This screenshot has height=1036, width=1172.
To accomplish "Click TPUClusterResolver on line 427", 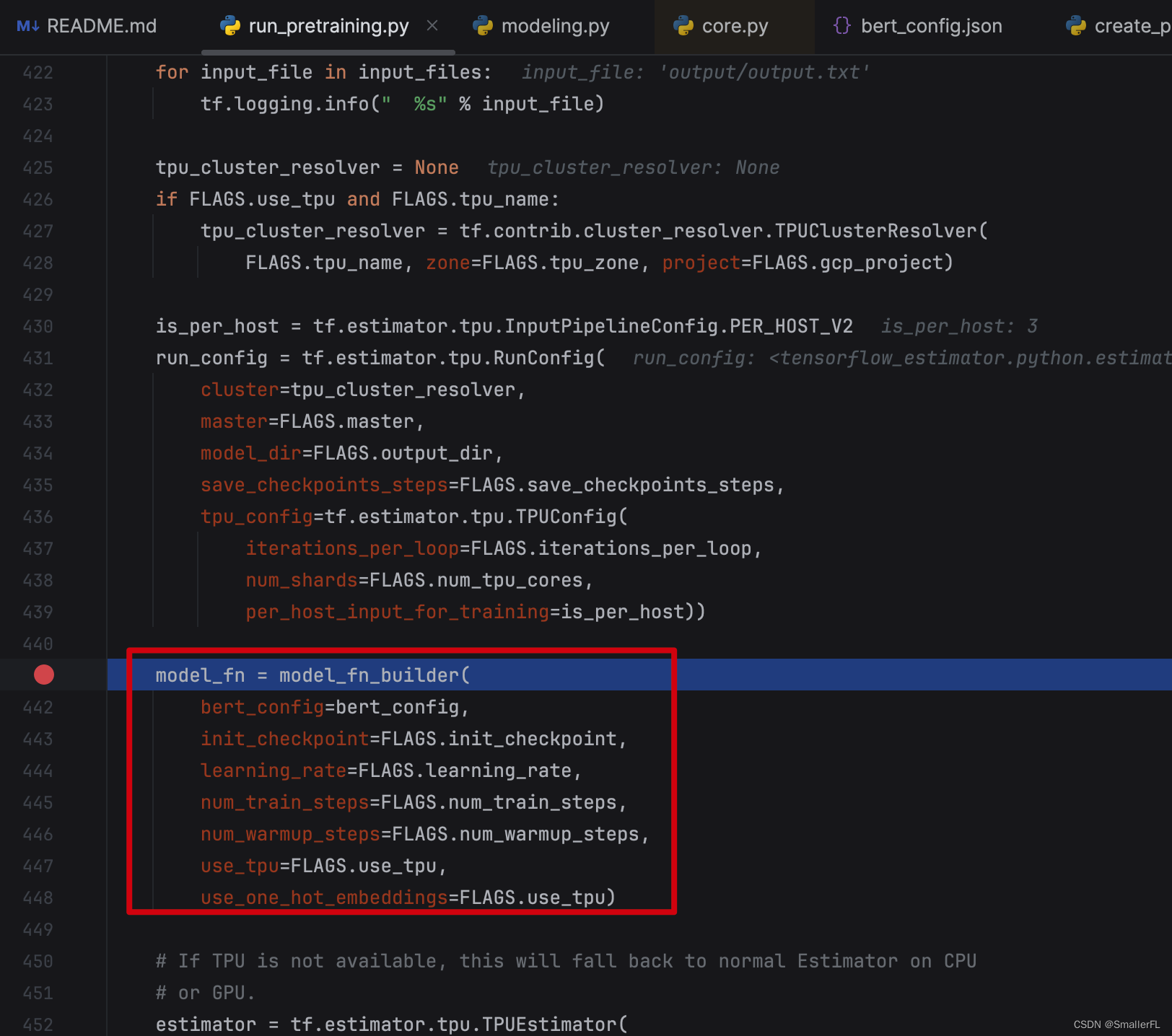I will (x=876, y=232).
